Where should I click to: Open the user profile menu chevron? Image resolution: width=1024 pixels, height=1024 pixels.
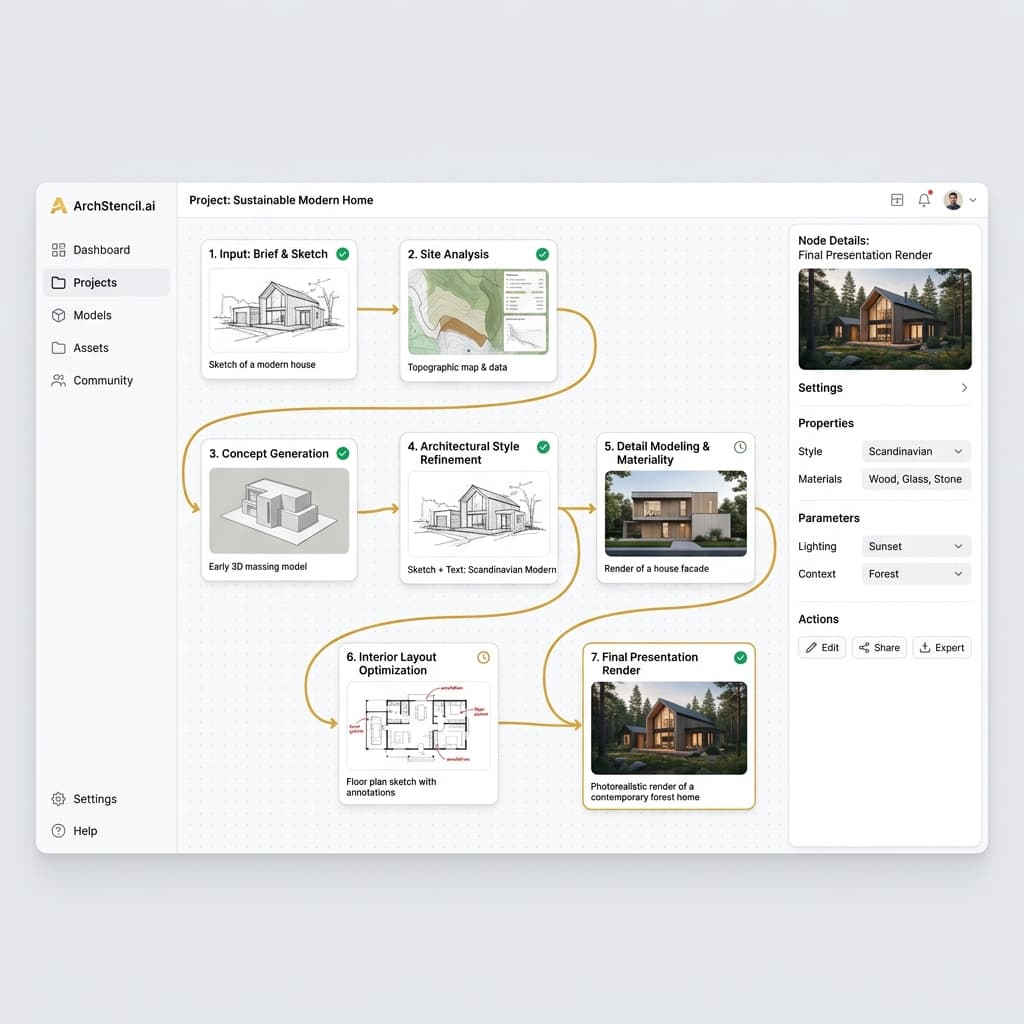click(x=974, y=199)
